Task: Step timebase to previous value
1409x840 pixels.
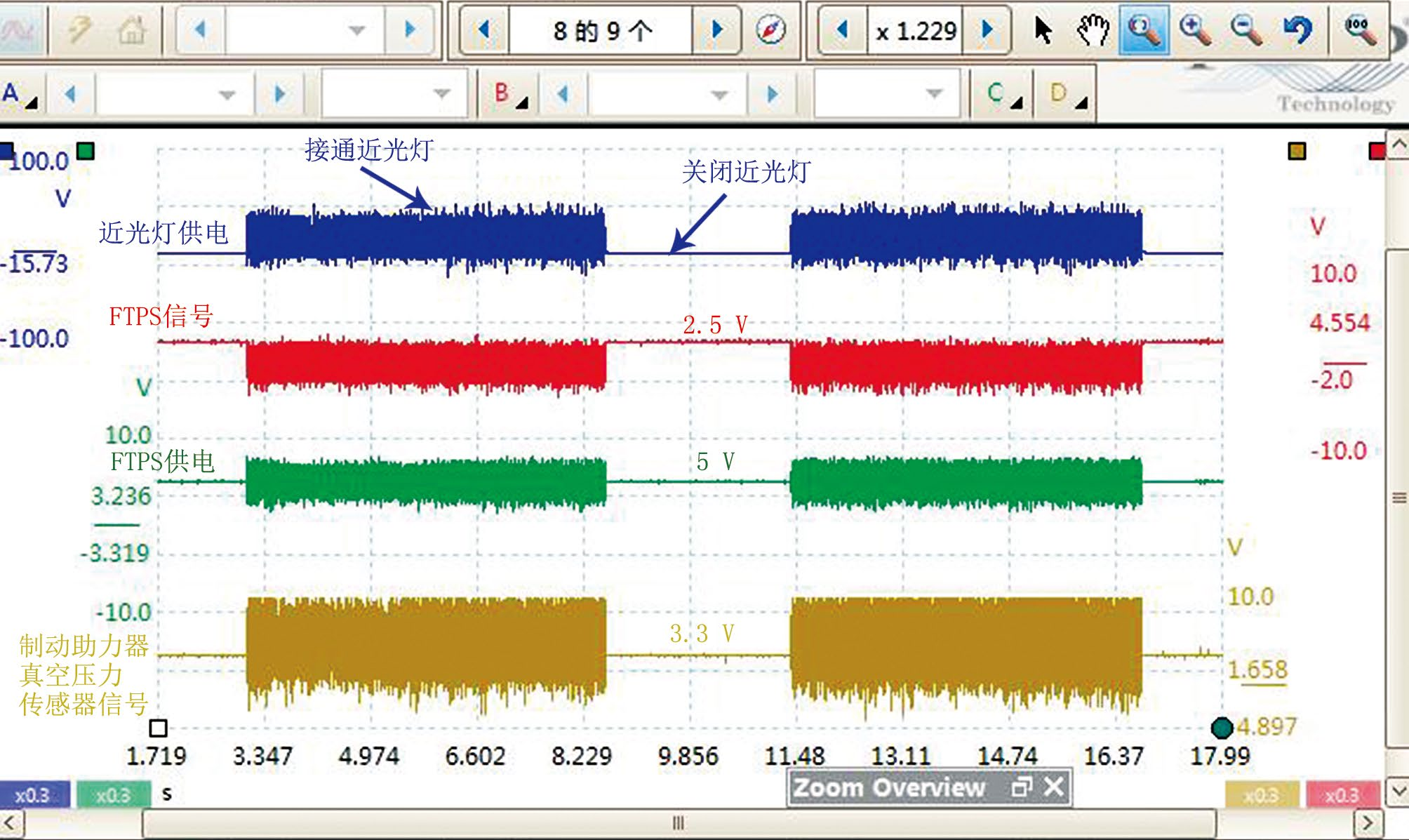Action: click(x=201, y=29)
